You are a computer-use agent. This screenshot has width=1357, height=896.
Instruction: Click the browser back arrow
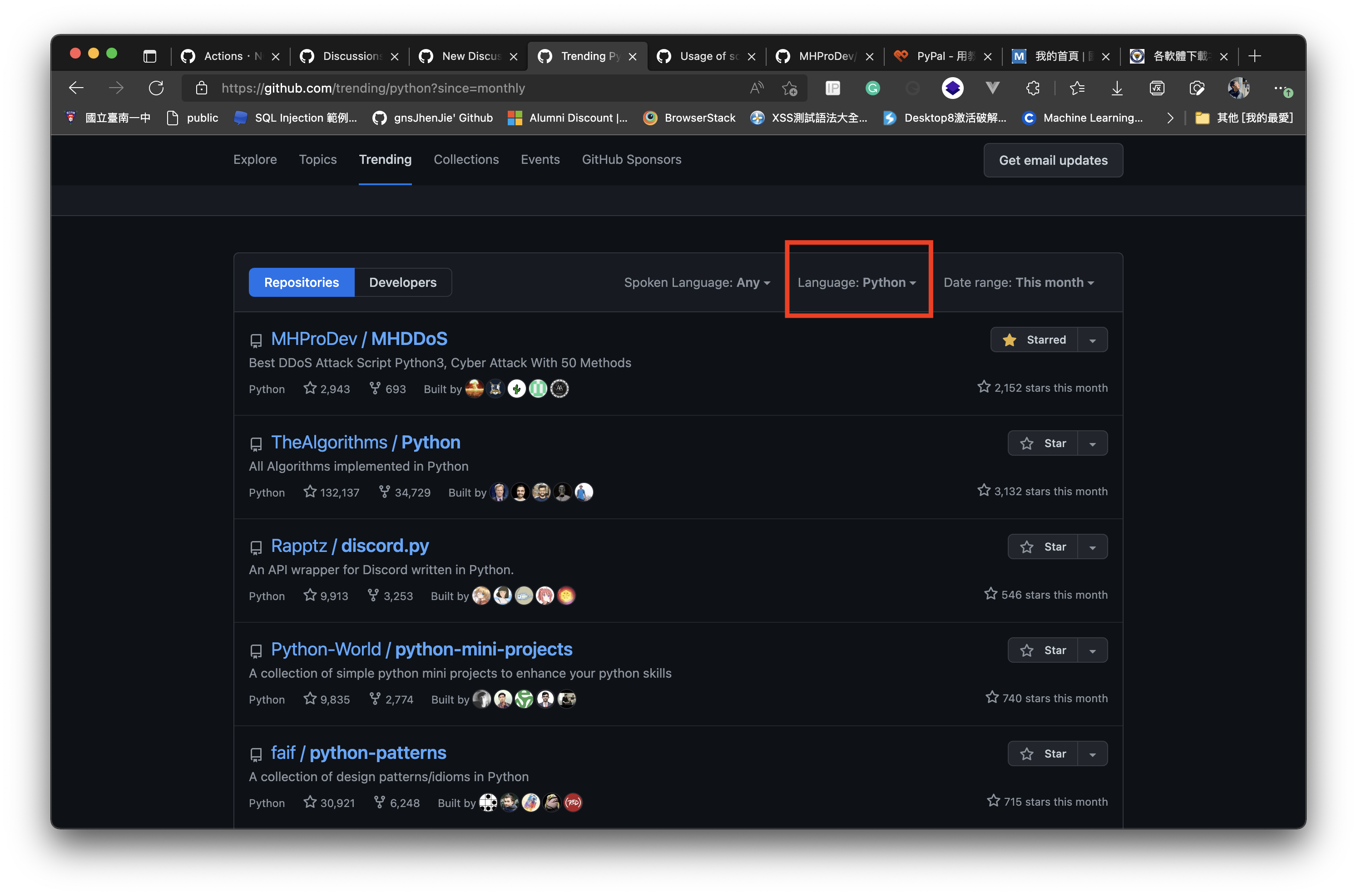point(77,88)
